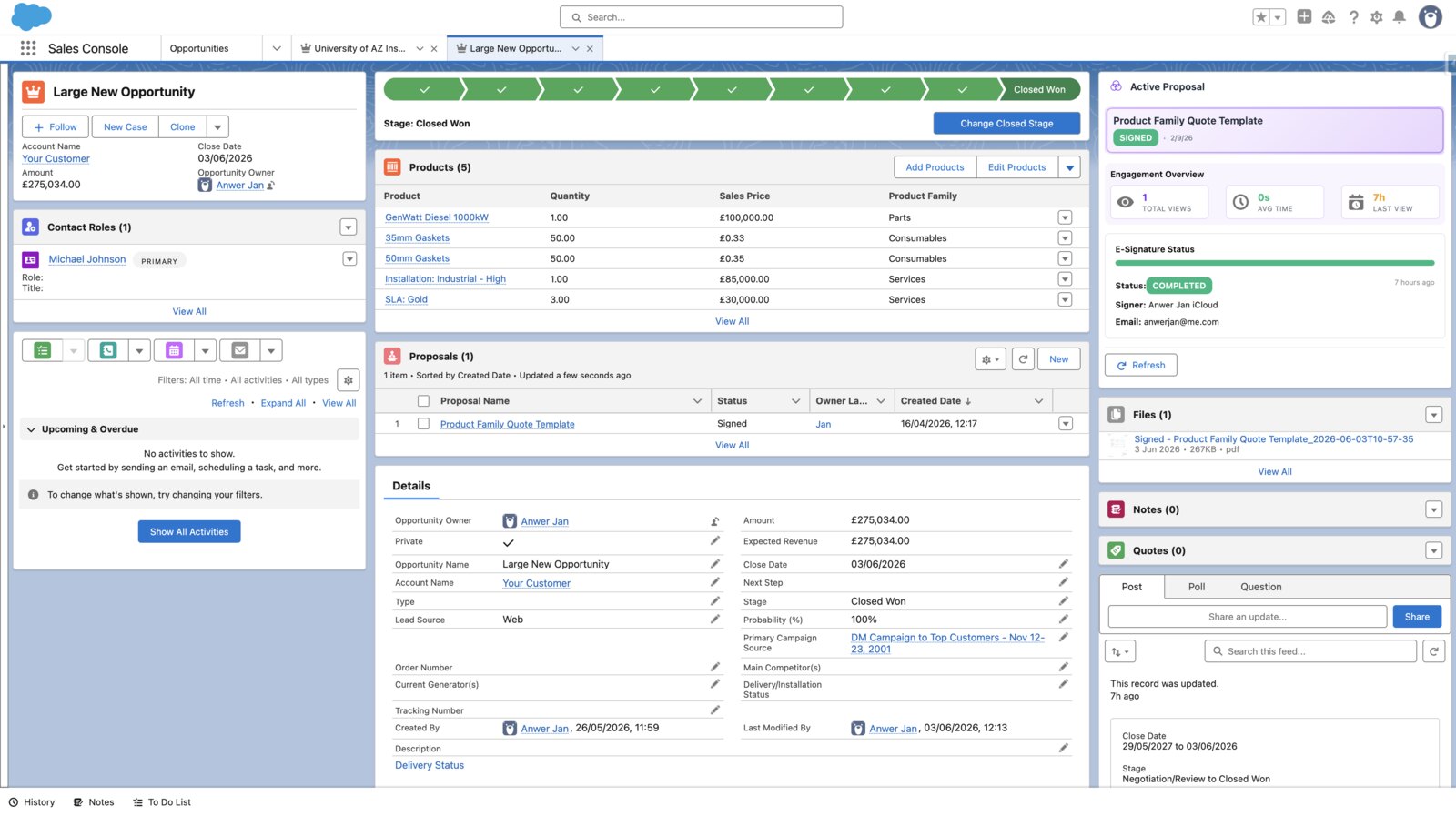
Task: Open the 35mm Gaskets product link
Action: [417, 238]
